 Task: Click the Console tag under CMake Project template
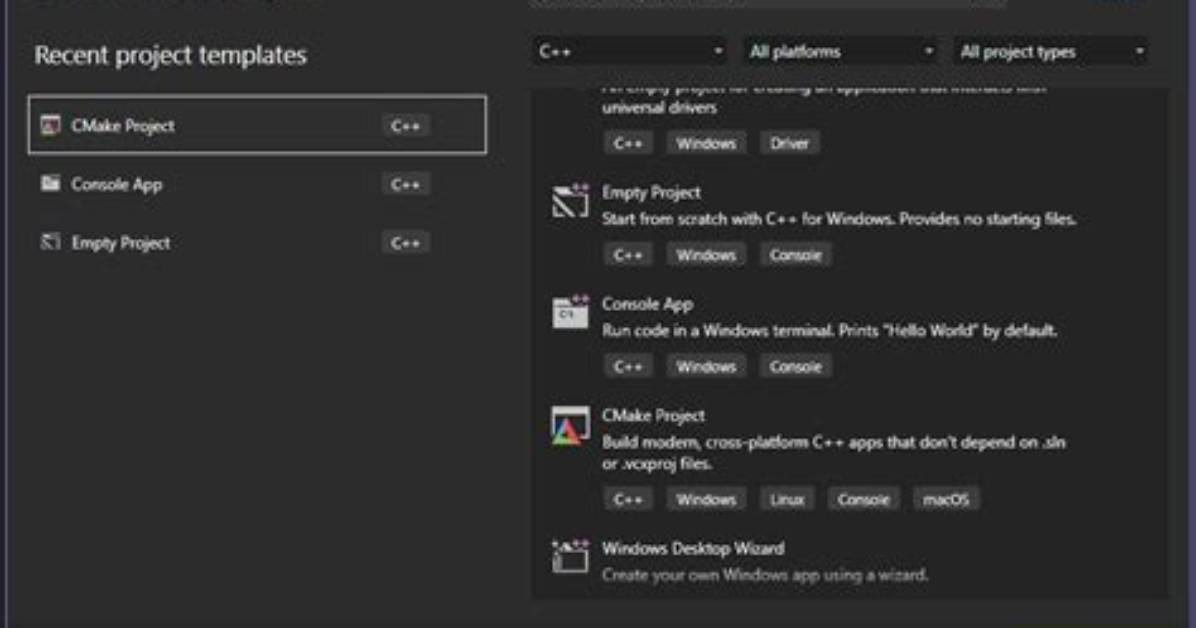pyautogui.click(x=863, y=499)
